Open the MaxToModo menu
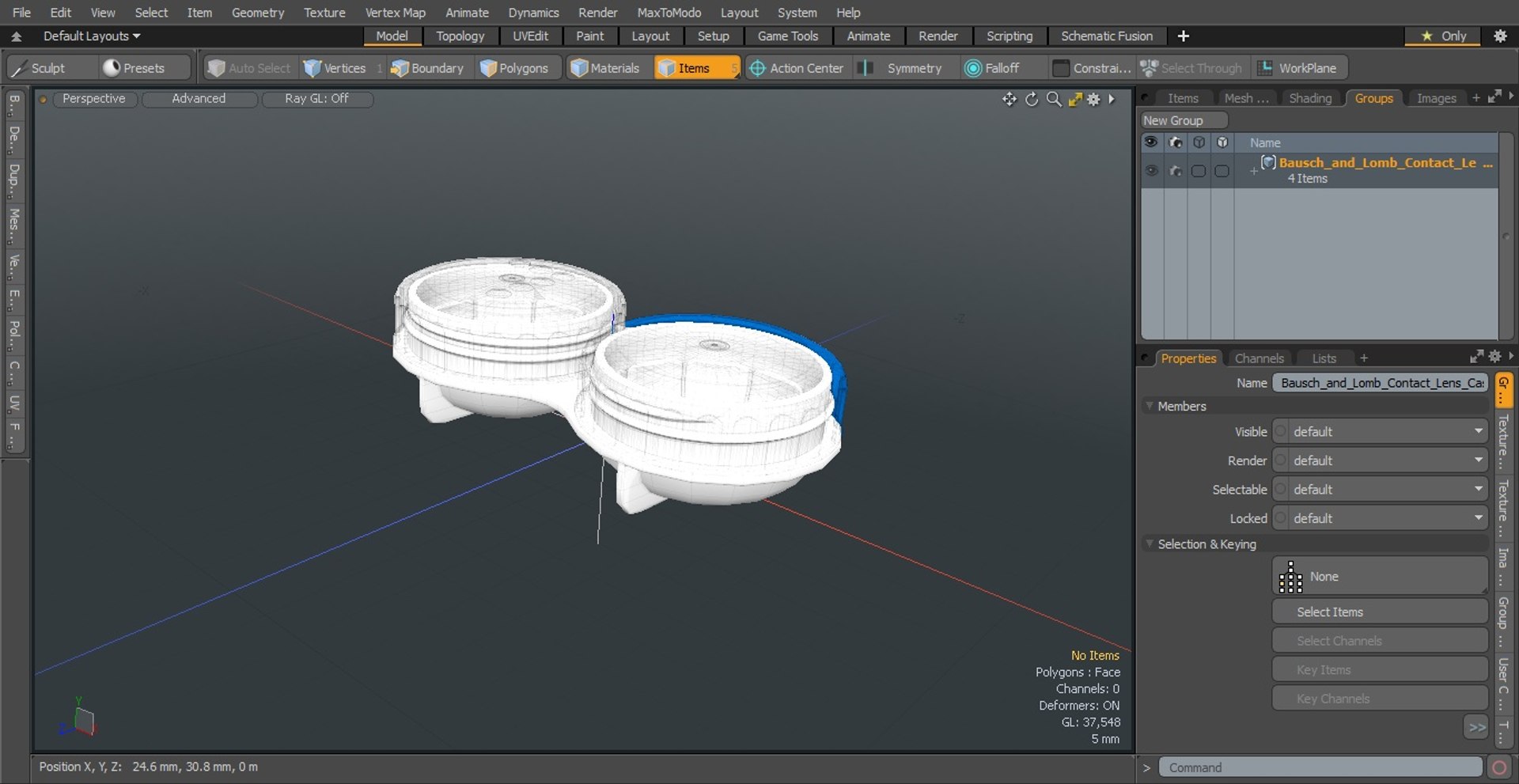Screen dimensions: 1519x784 pyautogui.click(x=669, y=13)
